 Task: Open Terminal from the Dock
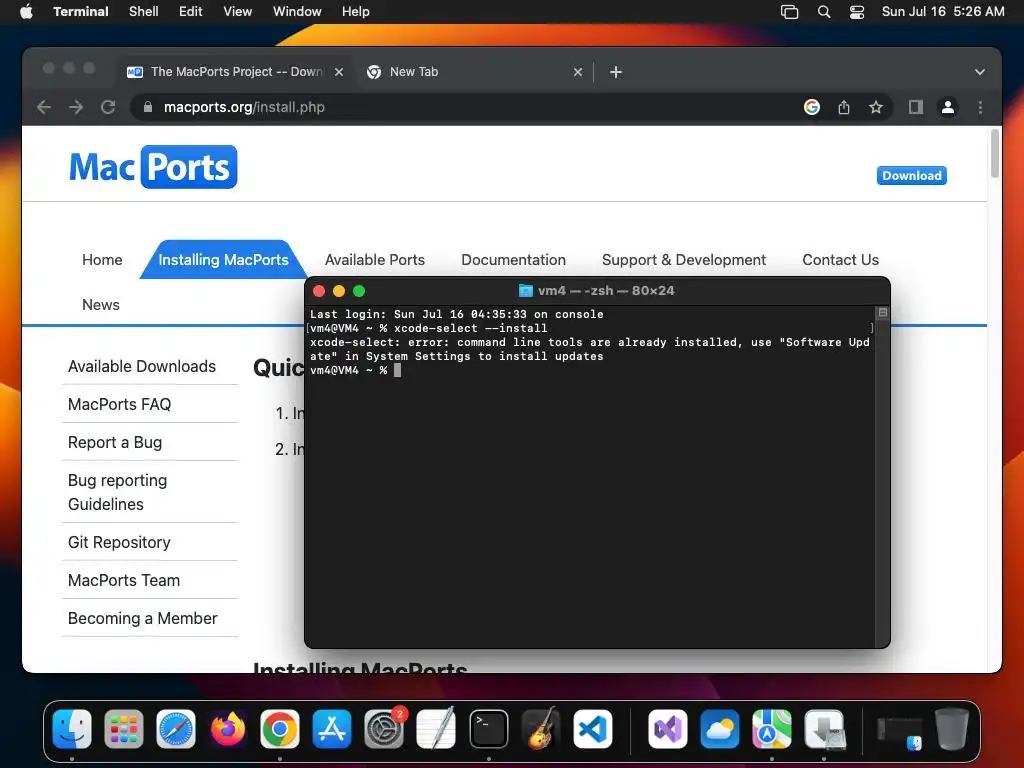[488, 729]
